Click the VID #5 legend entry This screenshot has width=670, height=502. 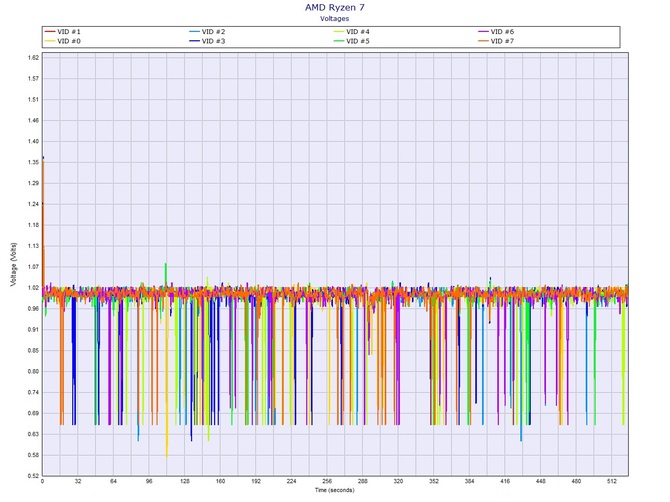tap(351, 41)
